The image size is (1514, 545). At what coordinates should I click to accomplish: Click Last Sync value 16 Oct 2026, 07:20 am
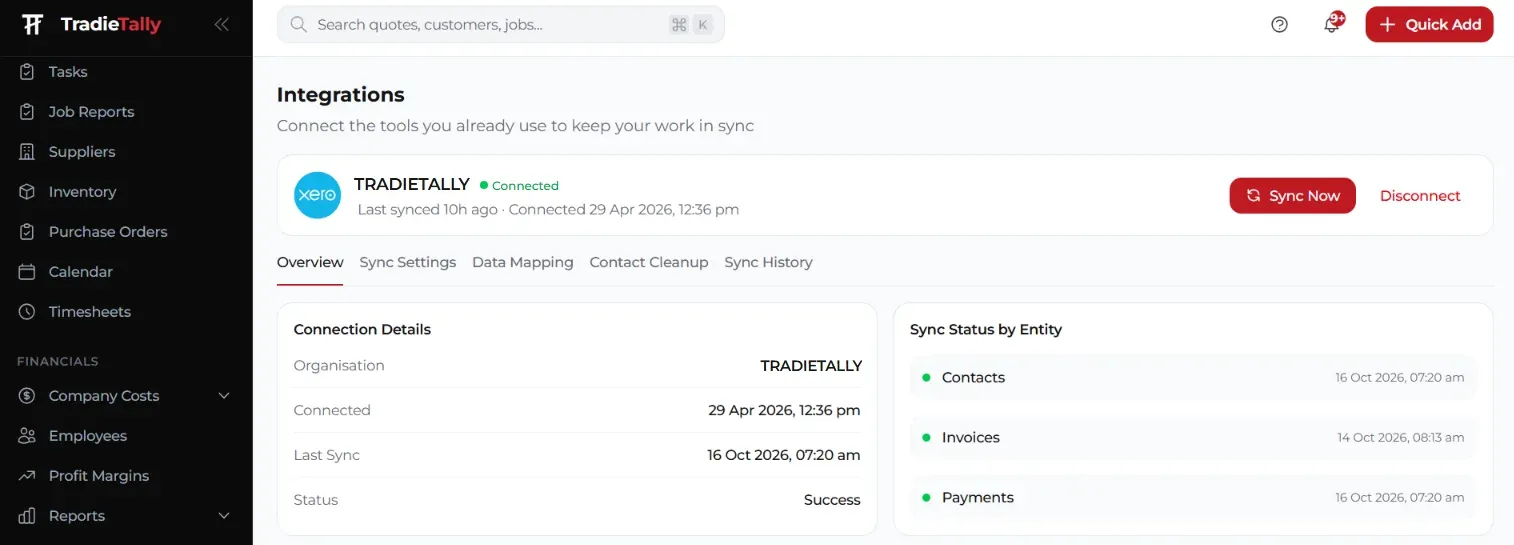(x=784, y=455)
